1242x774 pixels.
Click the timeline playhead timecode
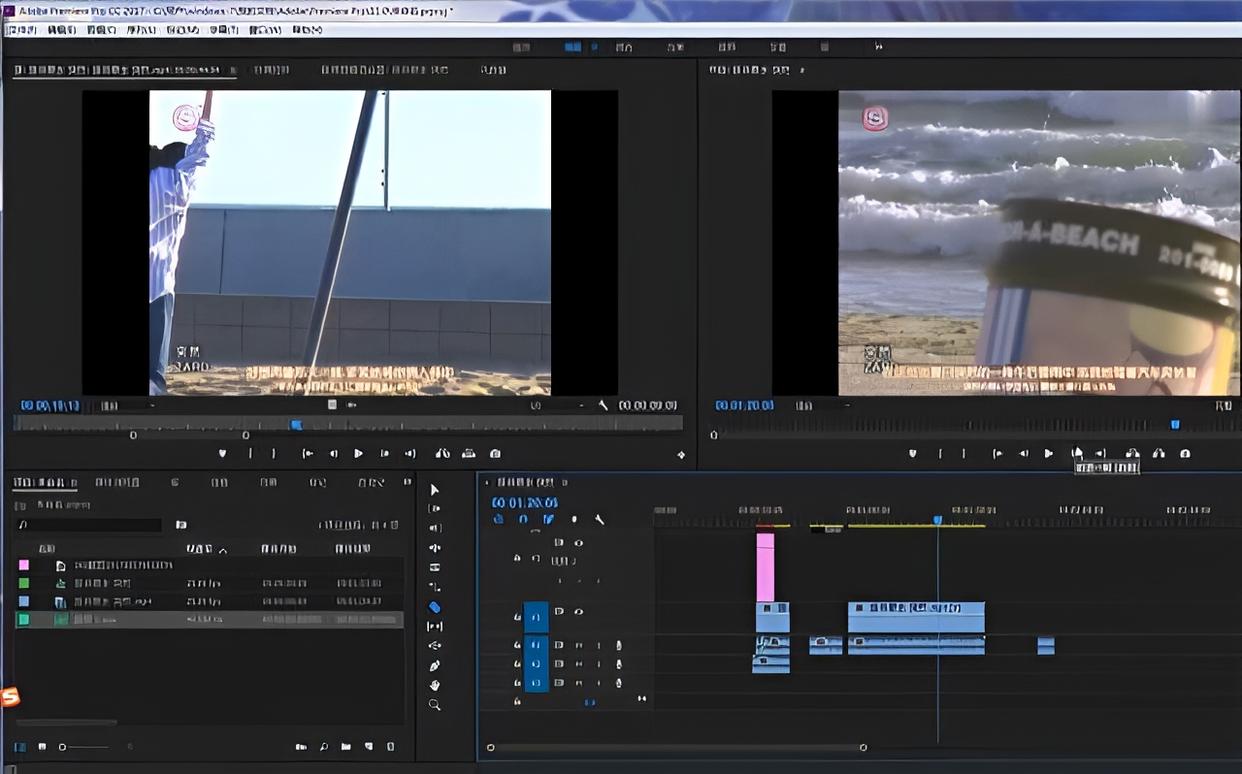click(524, 502)
